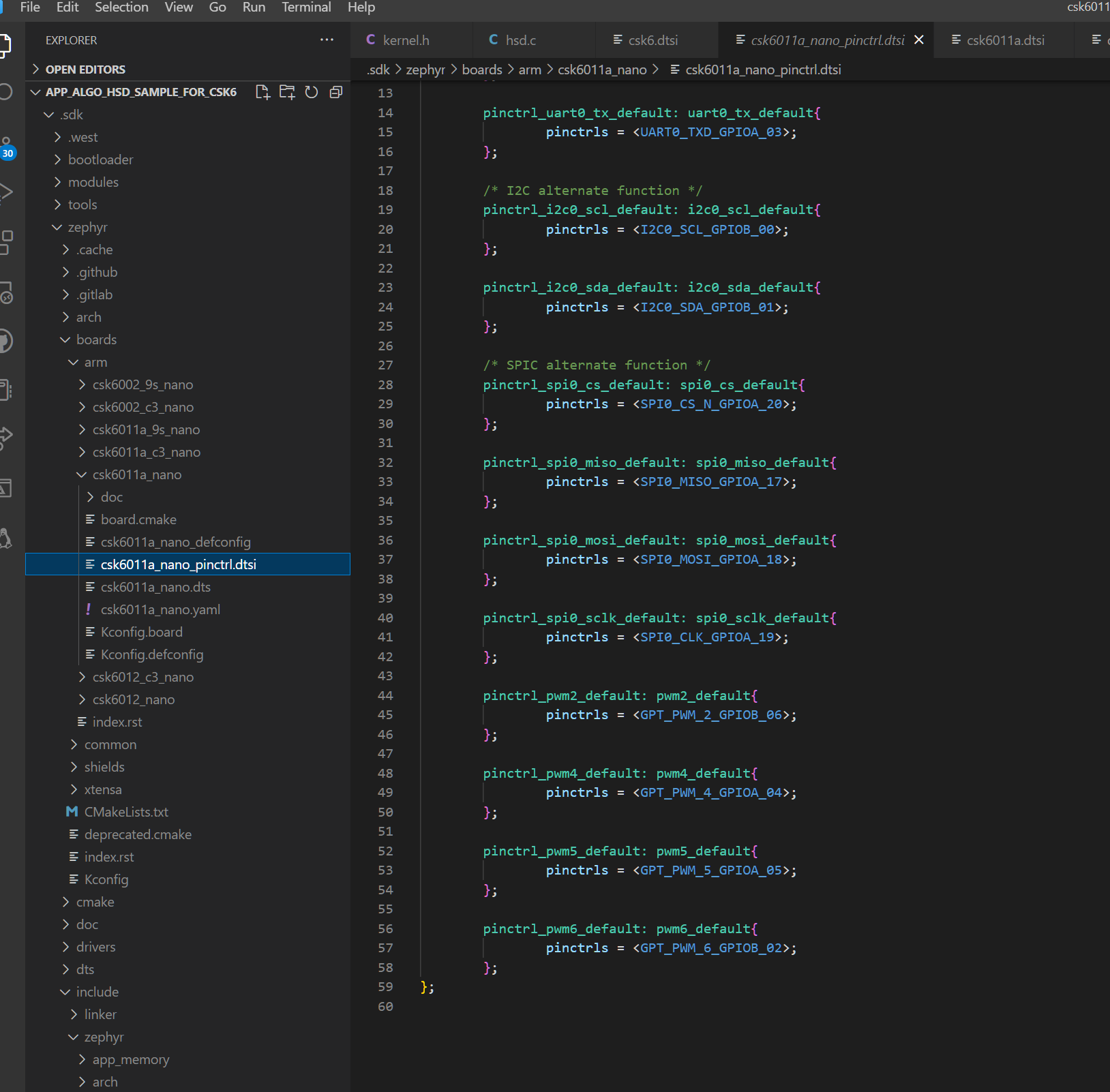Click csk6011a_nano_pinctrl.dtsi breadcrumb file name
The height and width of the screenshot is (1092, 1110).
click(763, 70)
